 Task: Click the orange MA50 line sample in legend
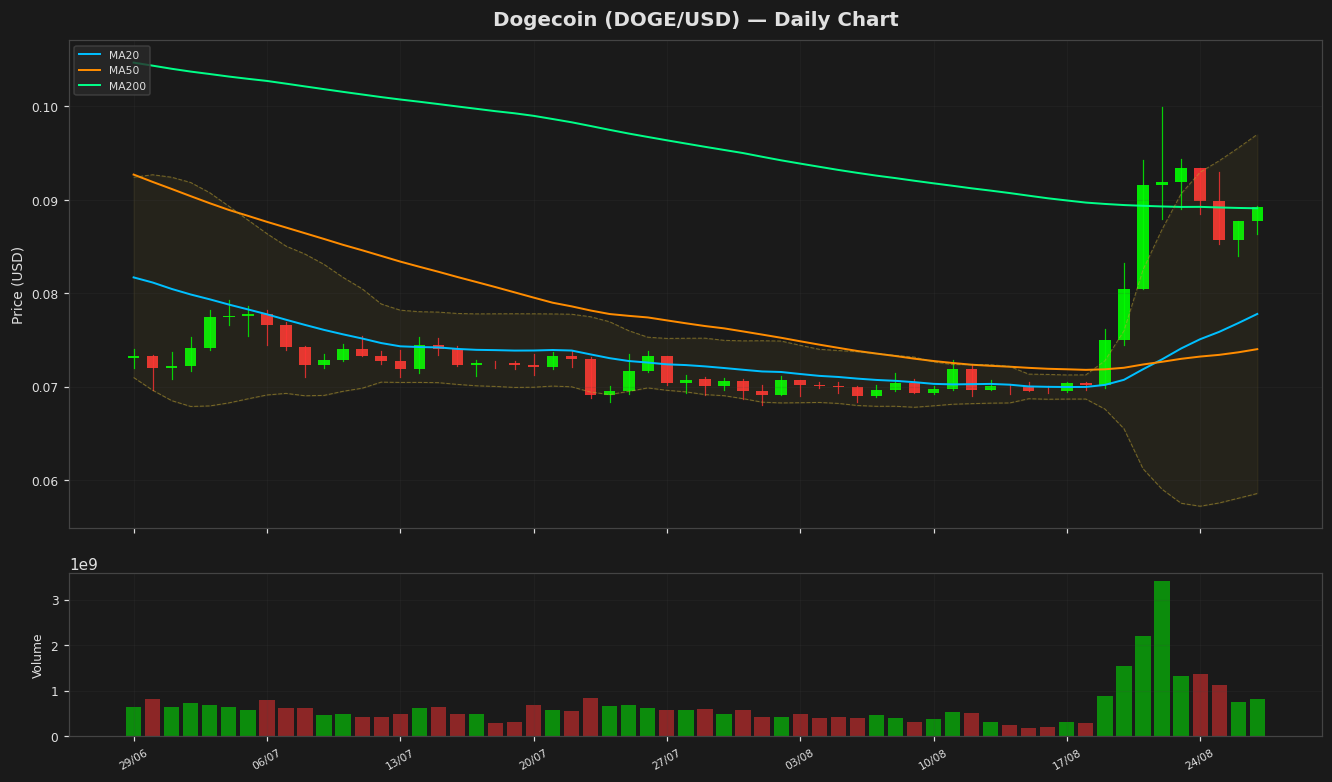pyautogui.click(x=90, y=71)
